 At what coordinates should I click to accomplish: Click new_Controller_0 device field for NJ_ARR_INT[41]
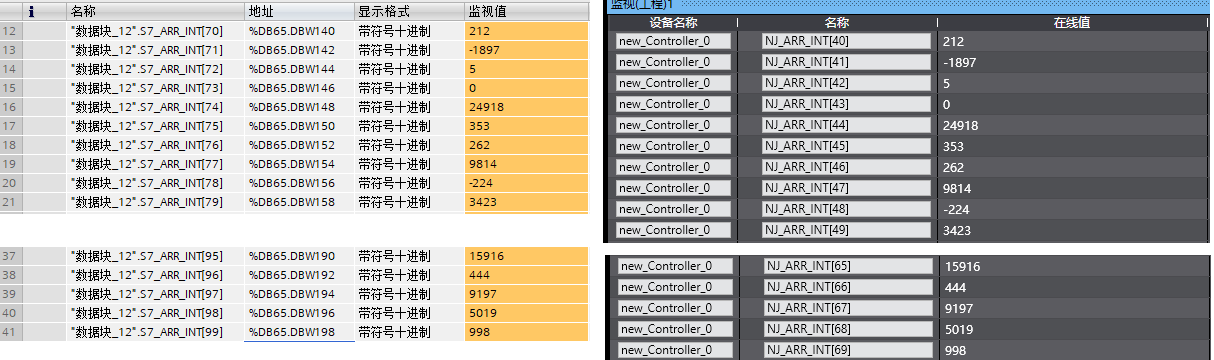tap(674, 62)
